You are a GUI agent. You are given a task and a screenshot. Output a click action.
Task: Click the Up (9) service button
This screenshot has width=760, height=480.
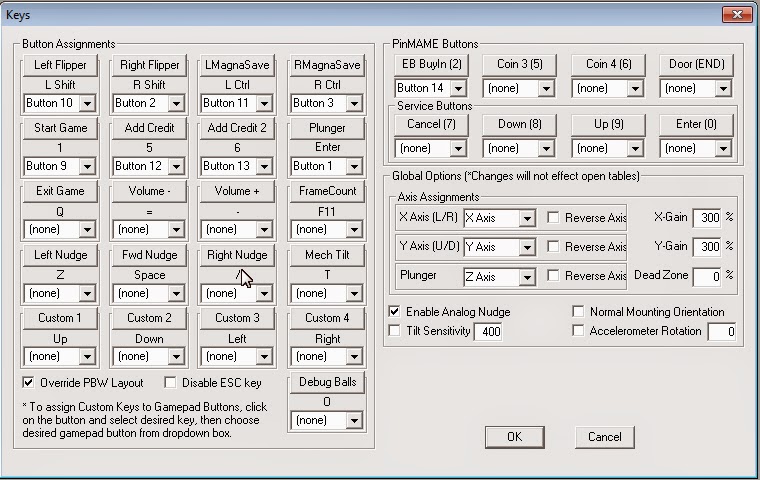608,125
